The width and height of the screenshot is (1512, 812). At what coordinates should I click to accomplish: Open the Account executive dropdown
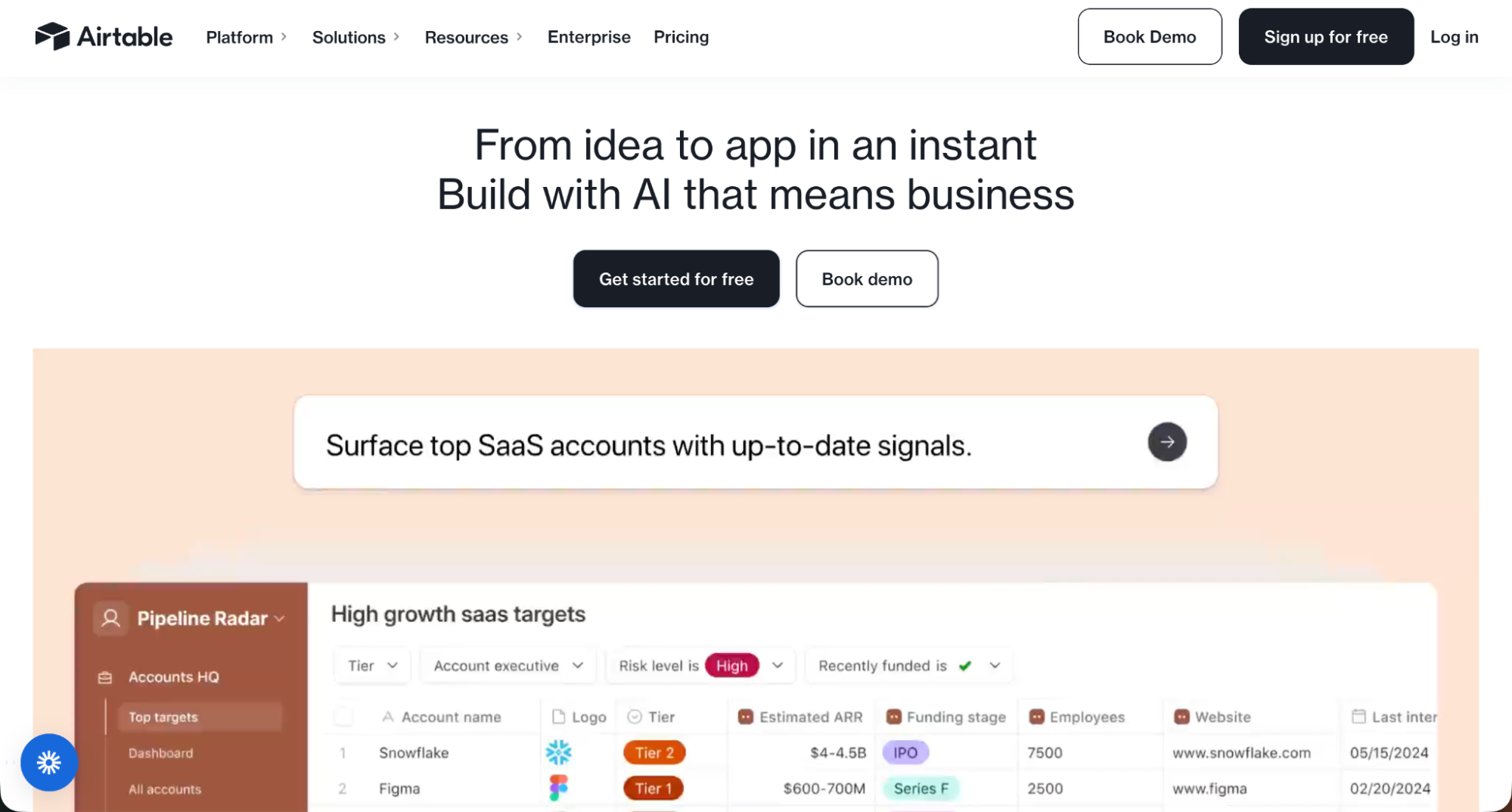point(507,665)
